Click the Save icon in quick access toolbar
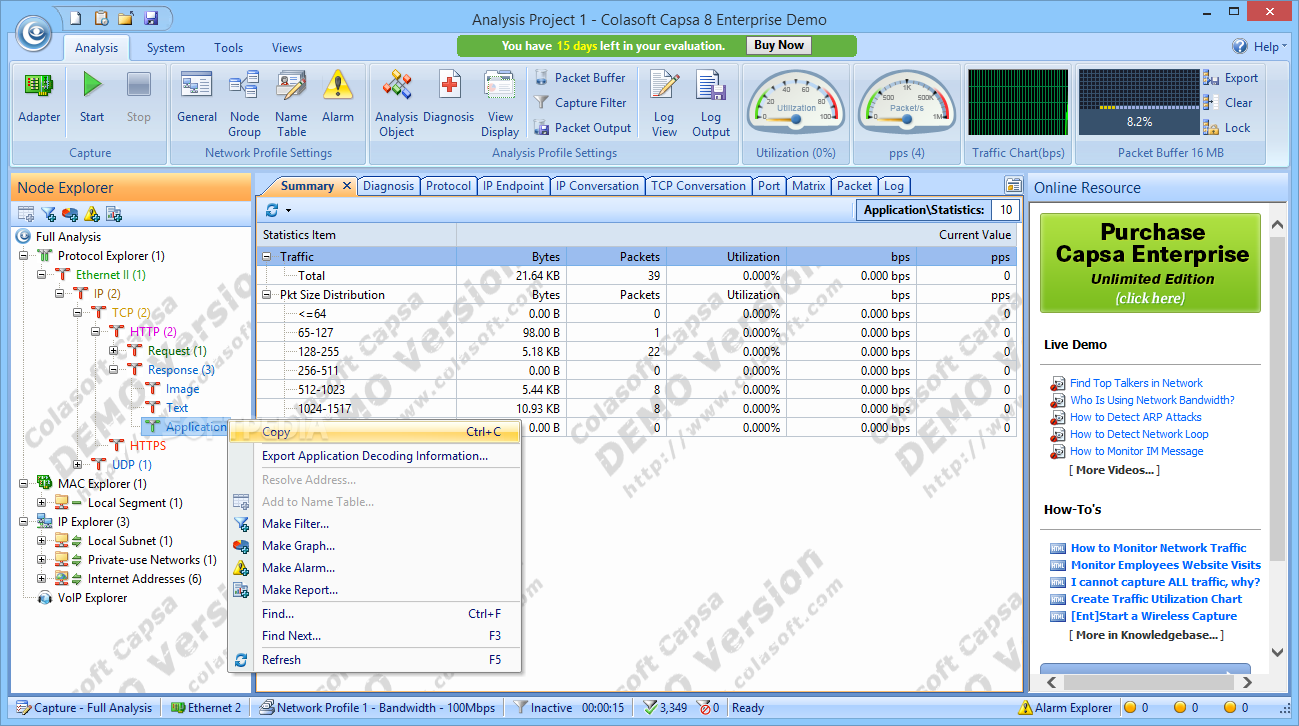This screenshot has height=726, width=1299. tap(151, 18)
